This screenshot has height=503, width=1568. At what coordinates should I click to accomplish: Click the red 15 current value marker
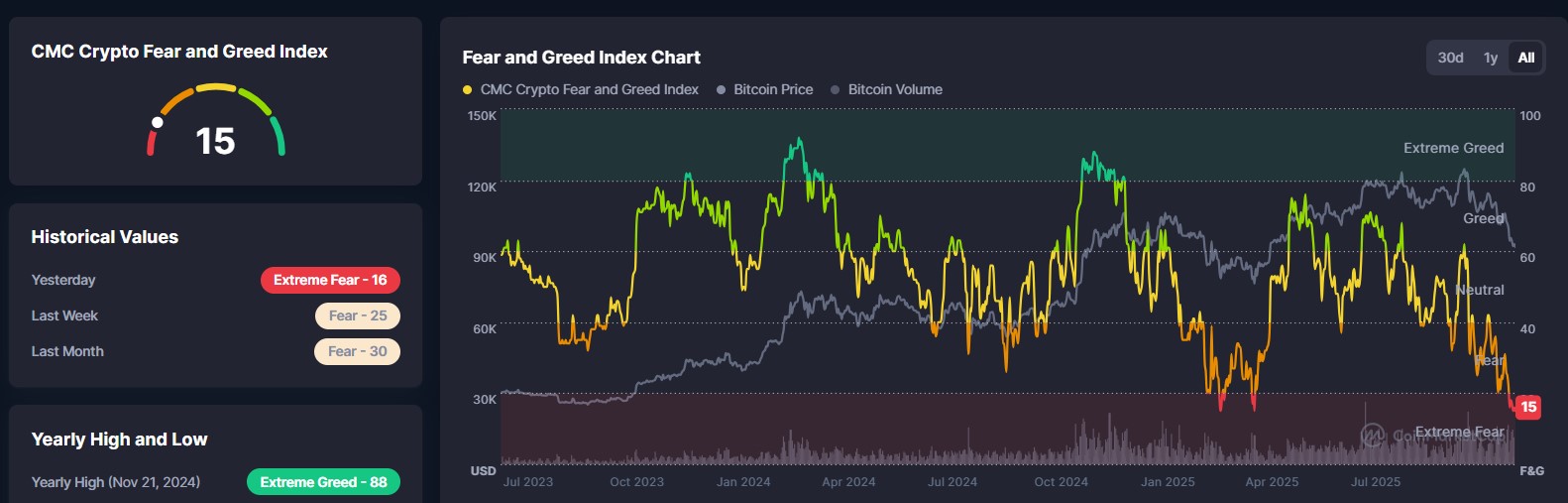tap(1528, 407)
